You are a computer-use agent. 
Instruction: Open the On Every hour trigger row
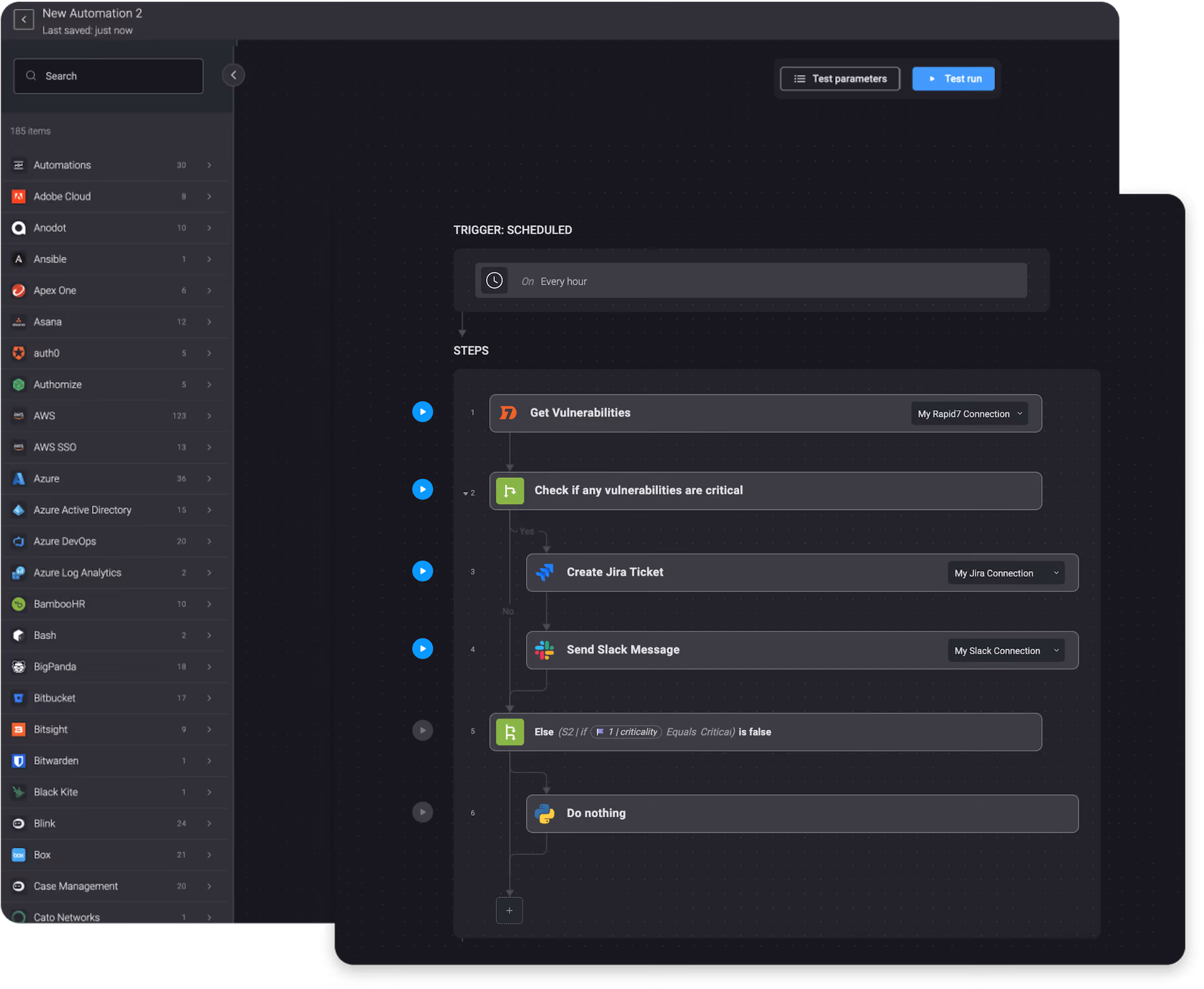(751, 280)
